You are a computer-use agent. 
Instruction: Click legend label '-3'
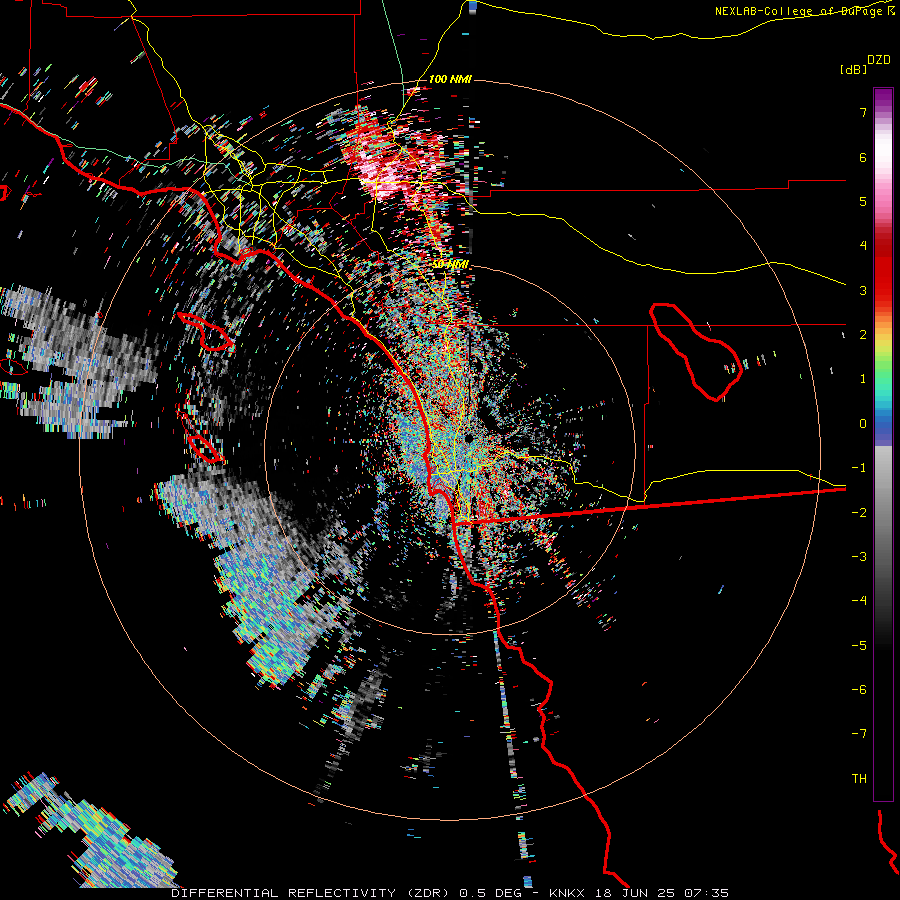(859, 557)
